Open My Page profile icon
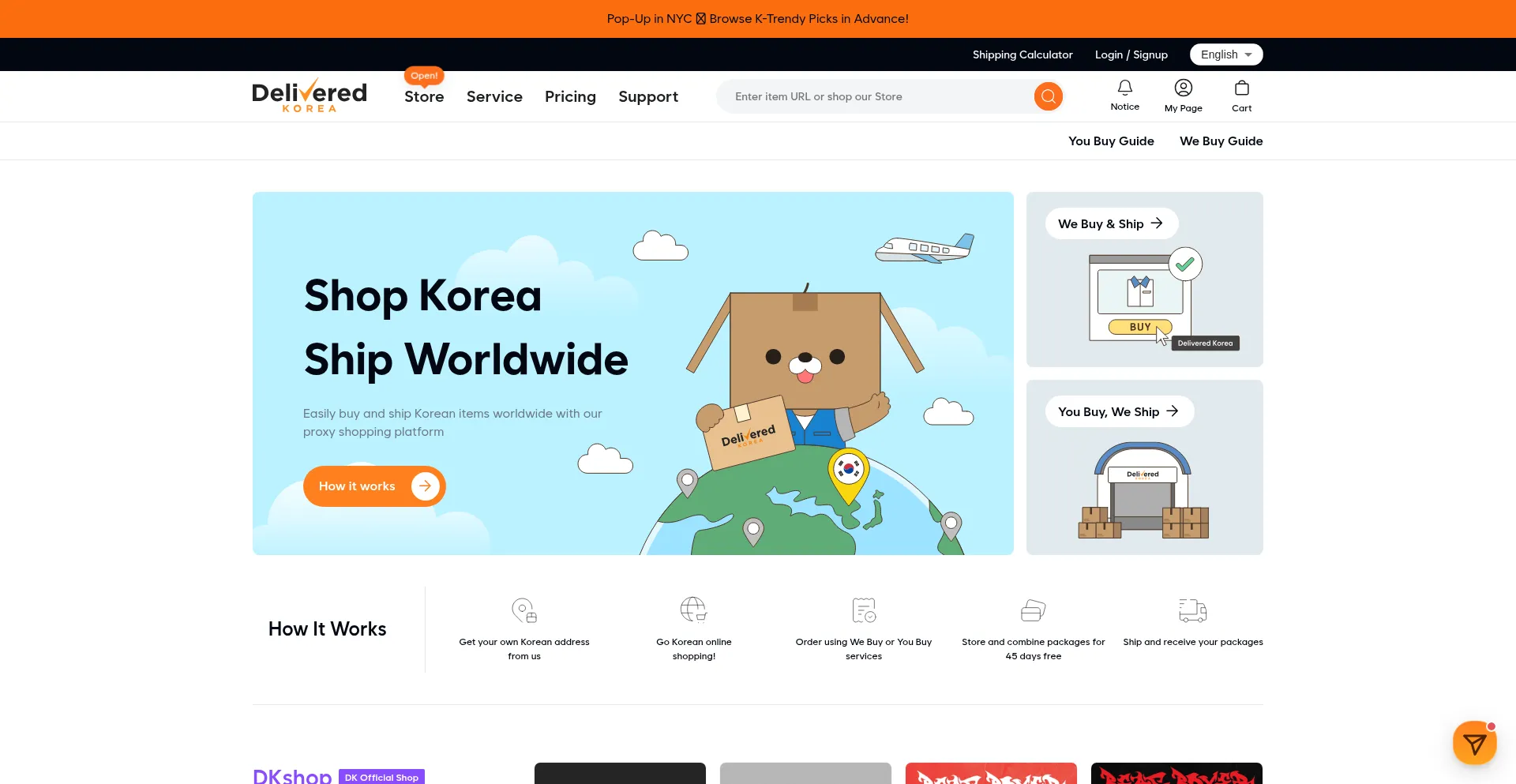The width and height of the screenshot is (1516, 784). [x=1183, y=88]
